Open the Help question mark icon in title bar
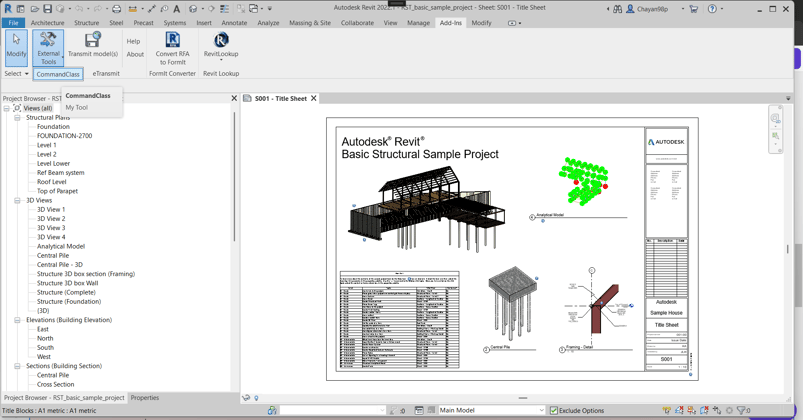This screenshot has width=803, height=420. coord(712,9)
